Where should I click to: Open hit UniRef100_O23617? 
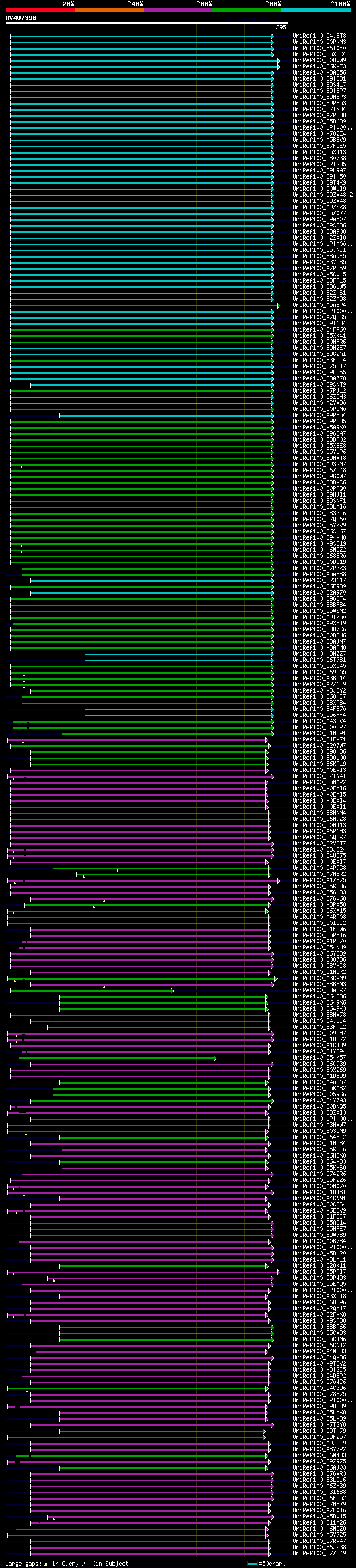(x=319, y=580)
